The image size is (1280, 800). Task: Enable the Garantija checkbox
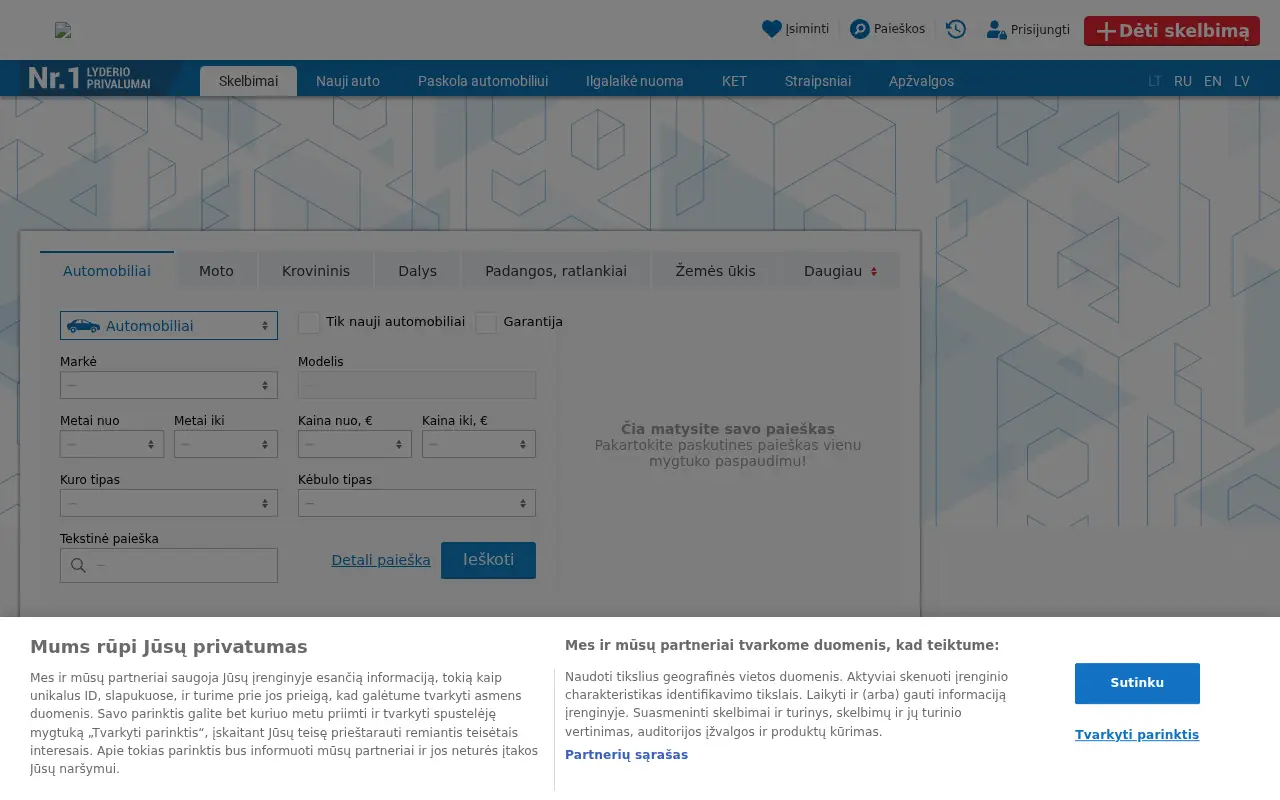pyautogui.click(x=486, y=322)
